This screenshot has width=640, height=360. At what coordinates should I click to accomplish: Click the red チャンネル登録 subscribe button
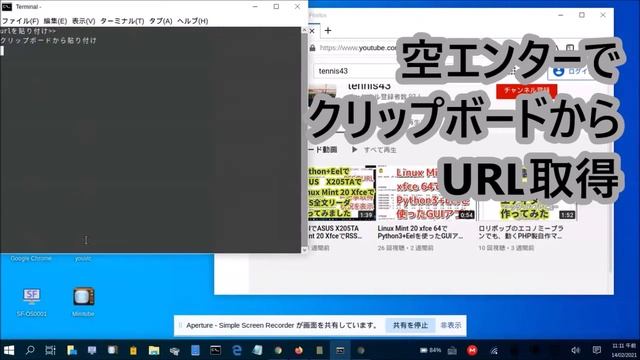527,90
